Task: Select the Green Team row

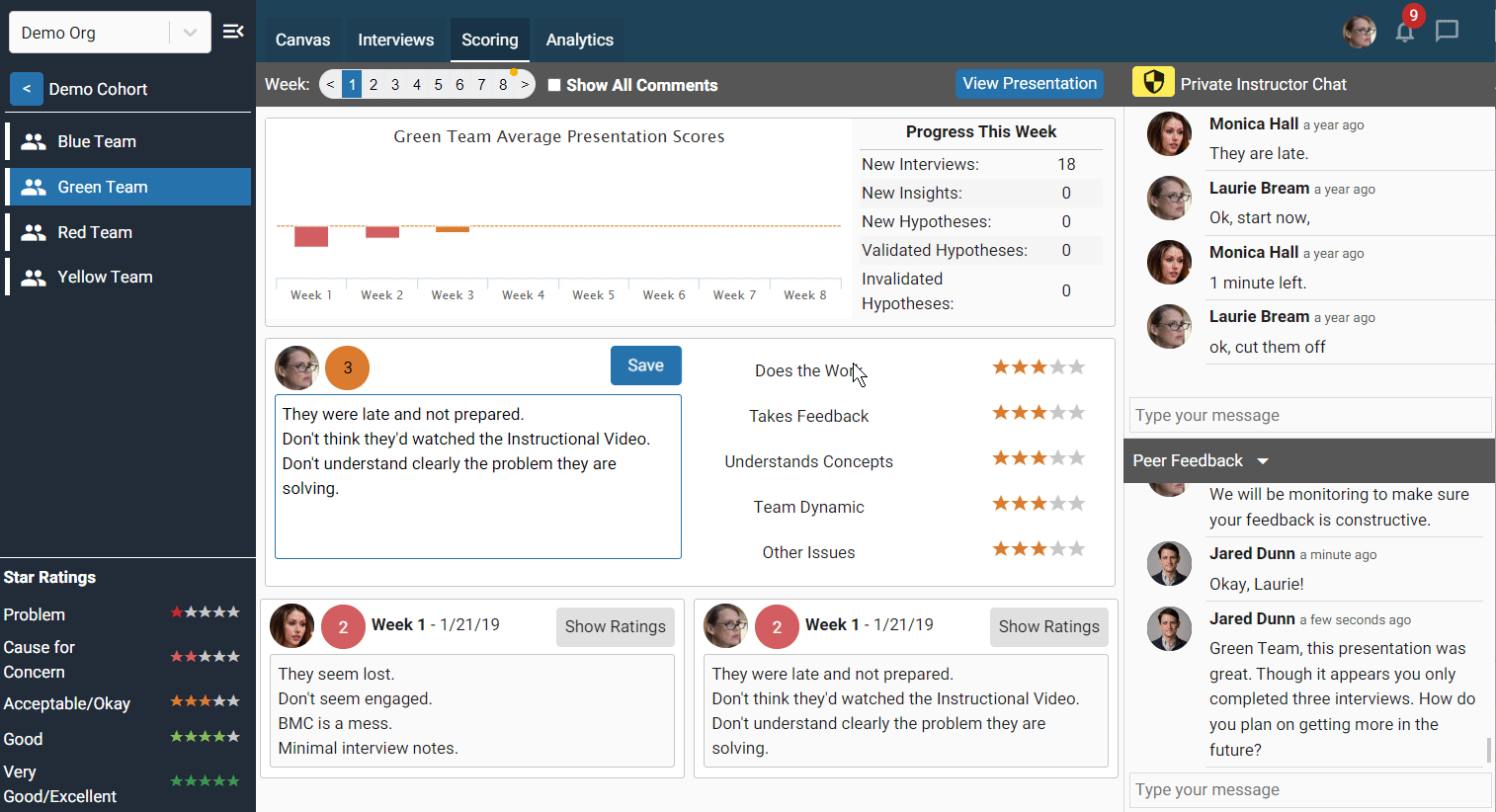Action: pyautogui.click(x=128, y=187)
